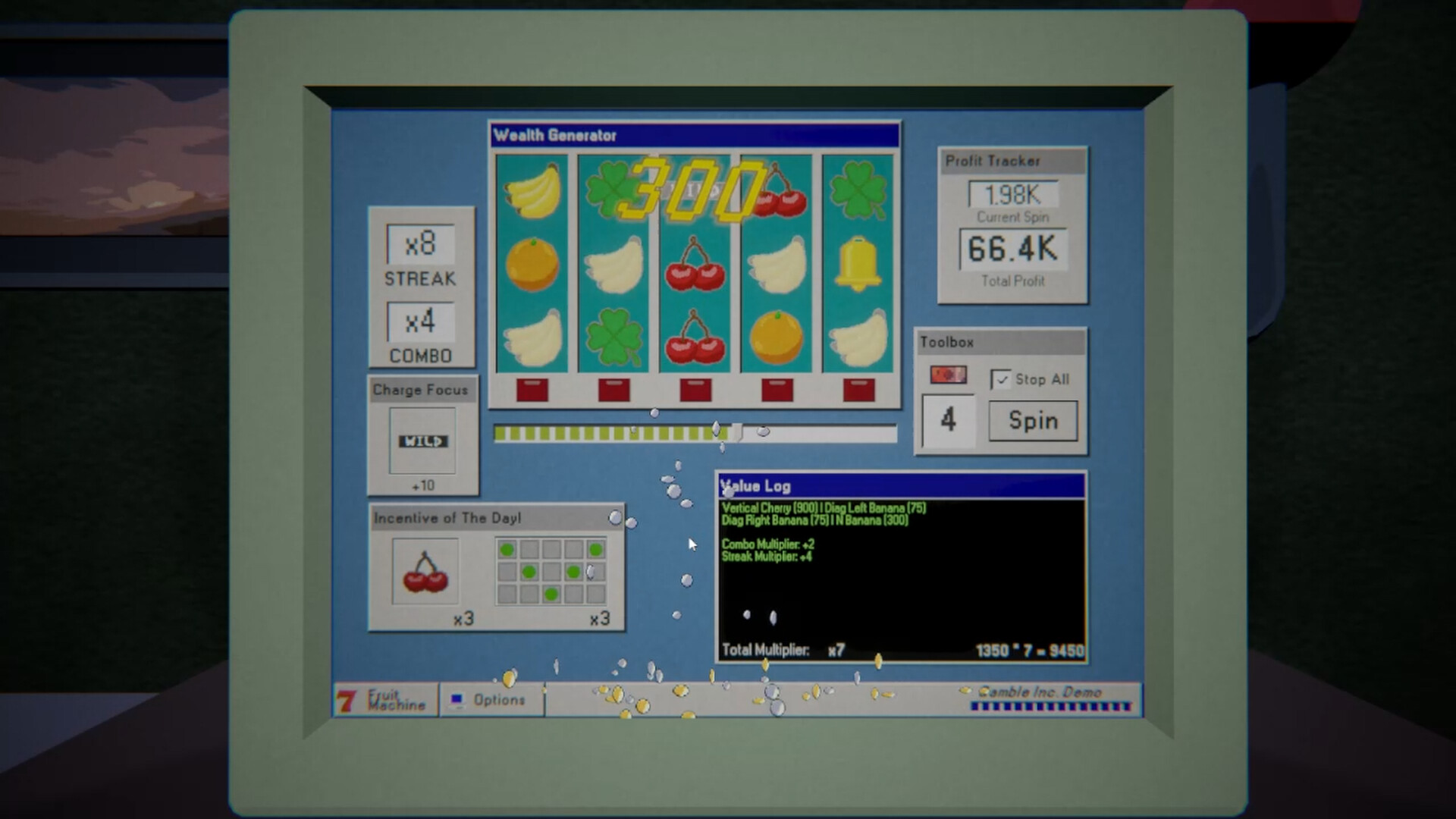This screenshot has width=1456, height=819.
Task: Stop the third reel with its red button
Action: (695, 390)
